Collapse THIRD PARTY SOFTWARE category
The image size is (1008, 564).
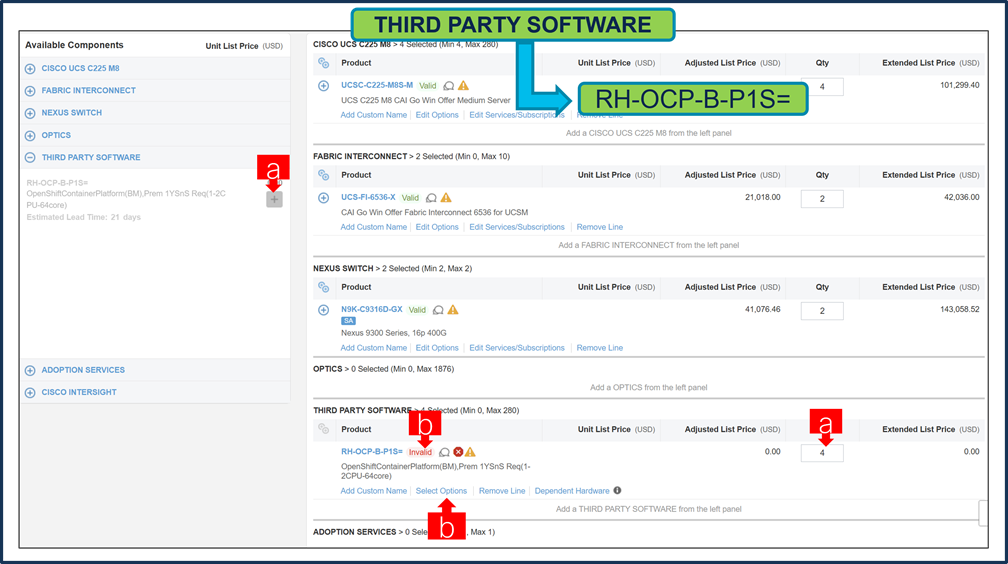(x=30, y=158)
